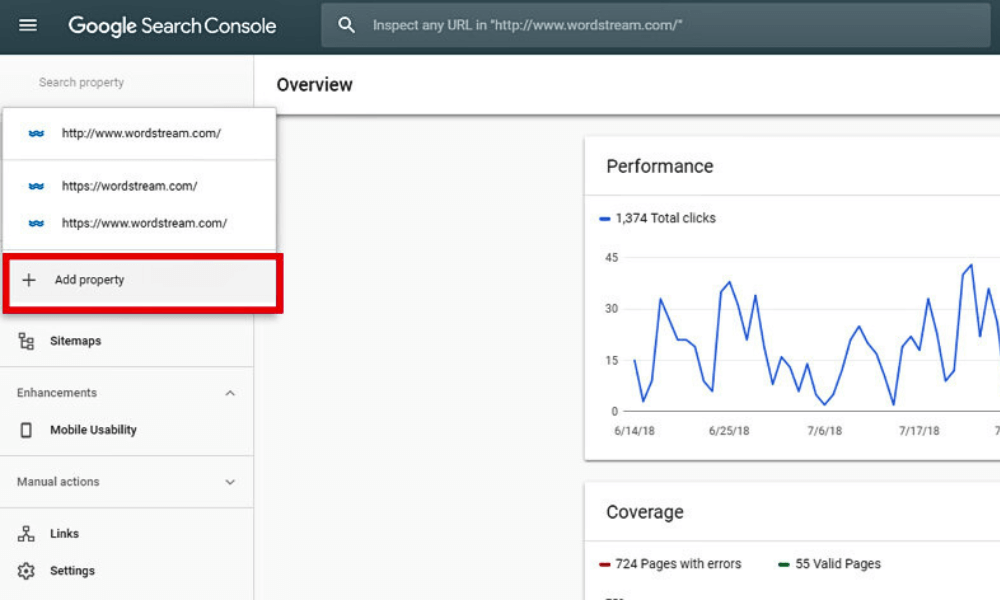Click the Overview page title
The image size is (1000, 600).
314,85
